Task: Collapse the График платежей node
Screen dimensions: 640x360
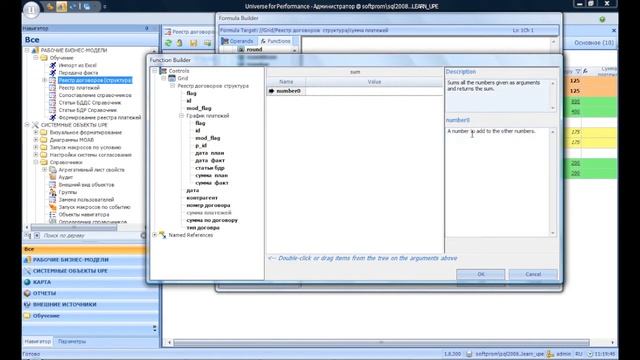Action: click(181, 116)
